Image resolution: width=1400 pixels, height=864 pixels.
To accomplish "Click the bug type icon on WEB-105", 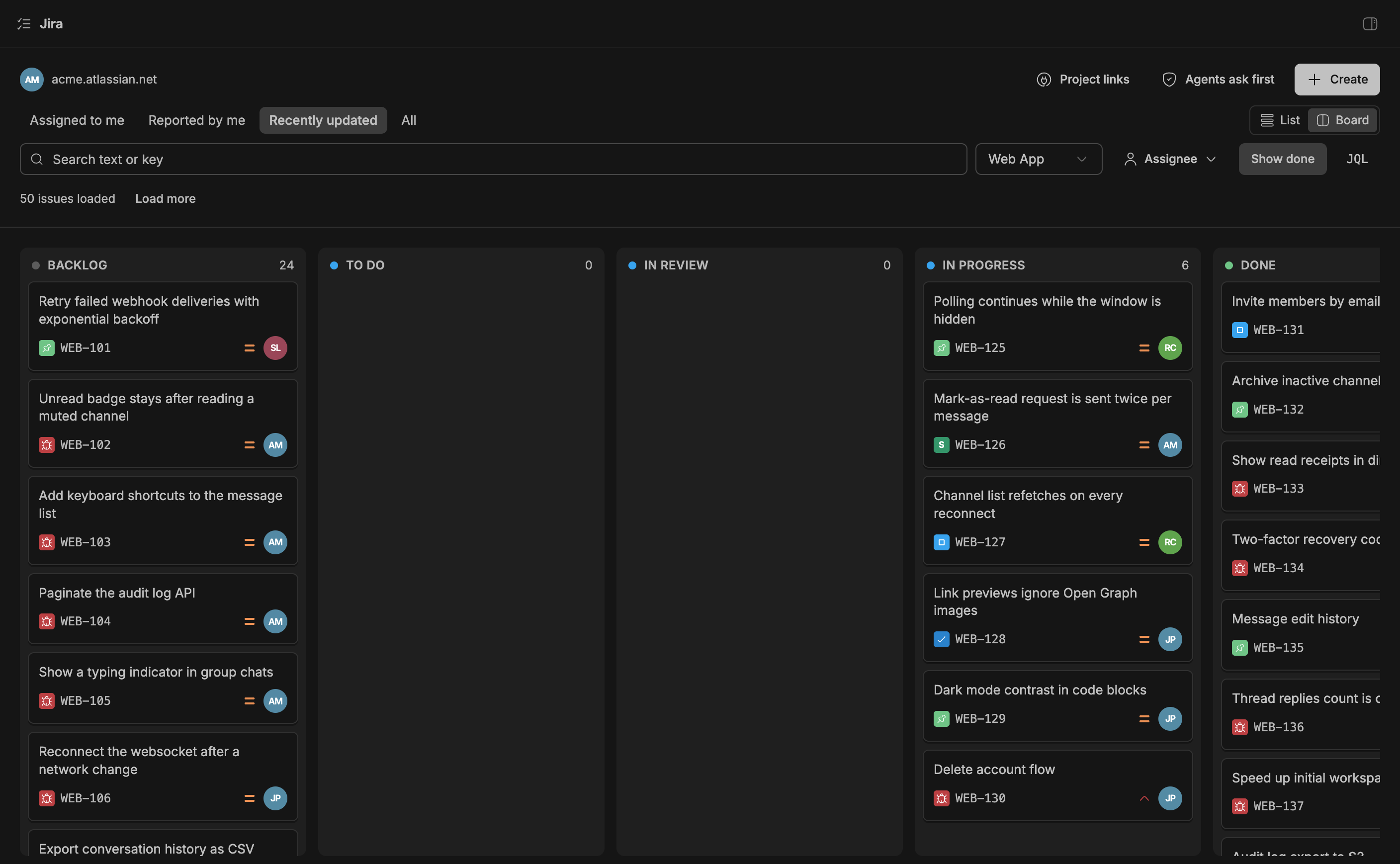I will point(47,700).
